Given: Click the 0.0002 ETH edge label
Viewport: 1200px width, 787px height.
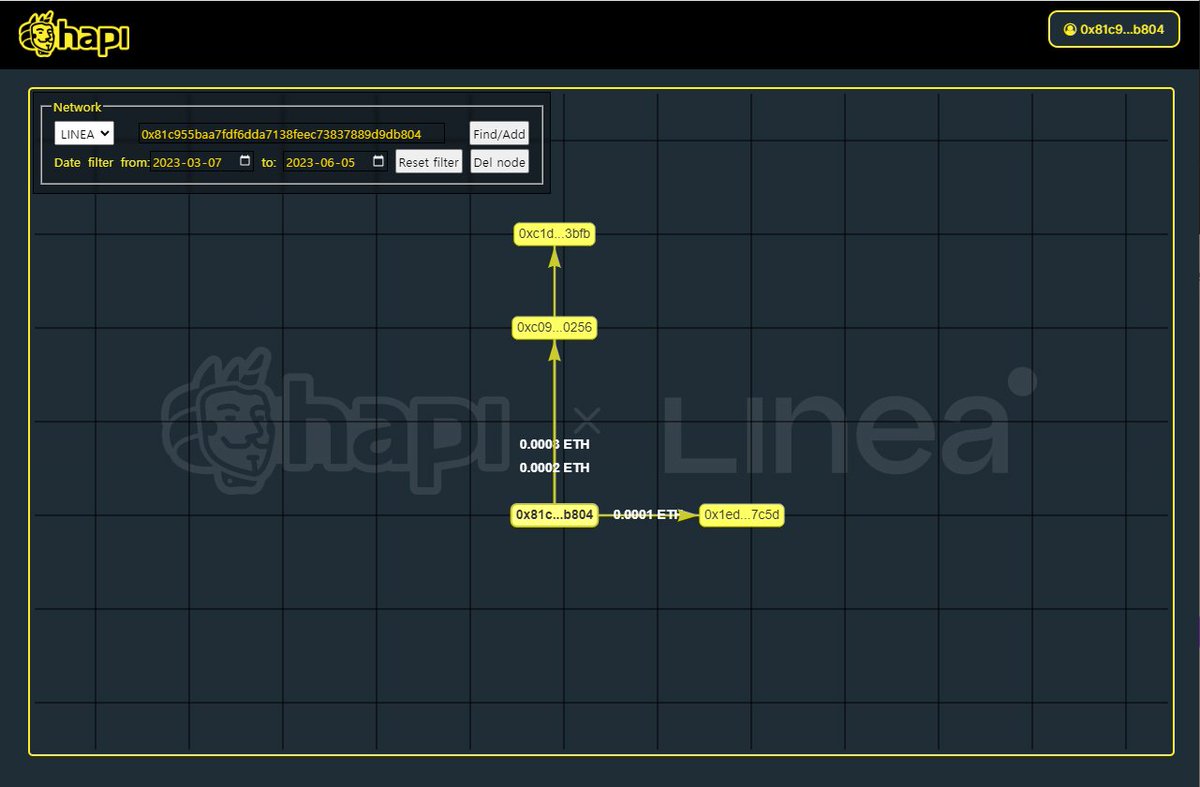Looking at the screenshot, I should pyautogui.click(x=555, y=467).
